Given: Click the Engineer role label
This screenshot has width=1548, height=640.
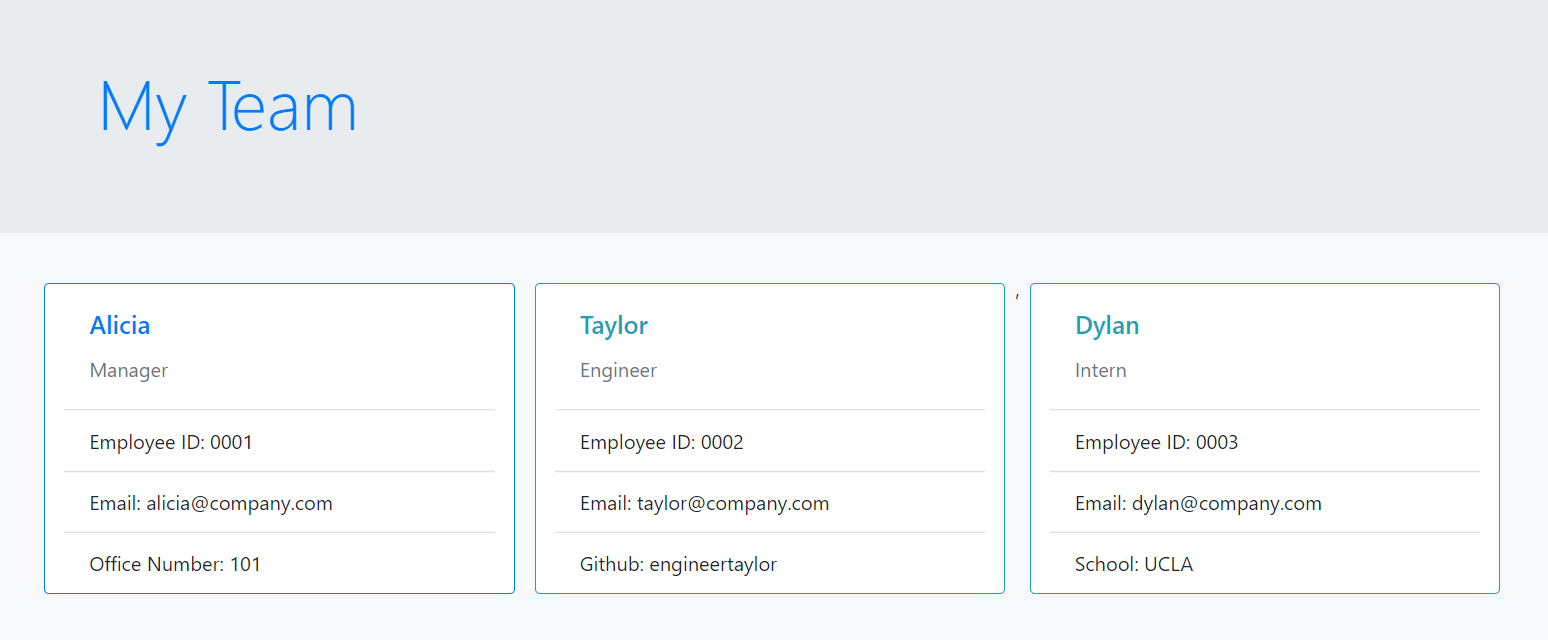Looking at the screenshot, I should click(x=618, y=371).
